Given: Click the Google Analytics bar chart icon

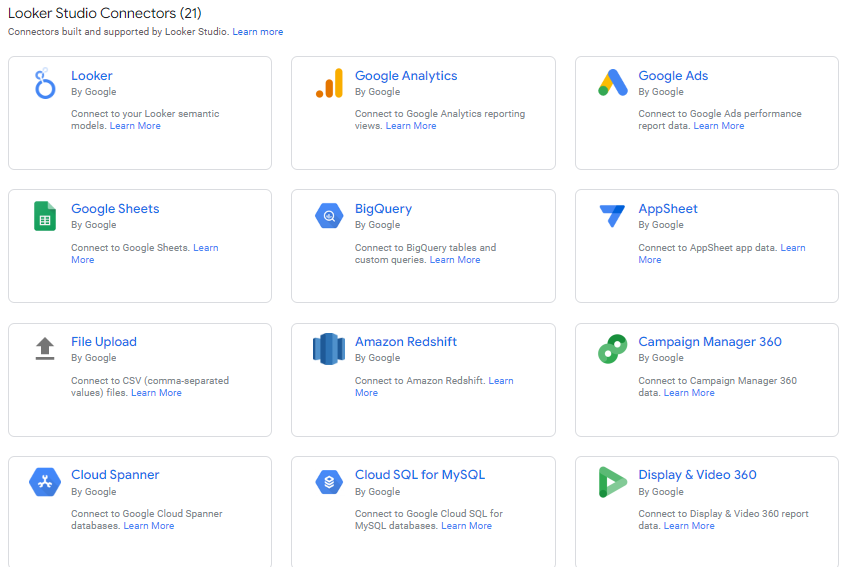Looking at the screenshot, I should tap(329, 84).
